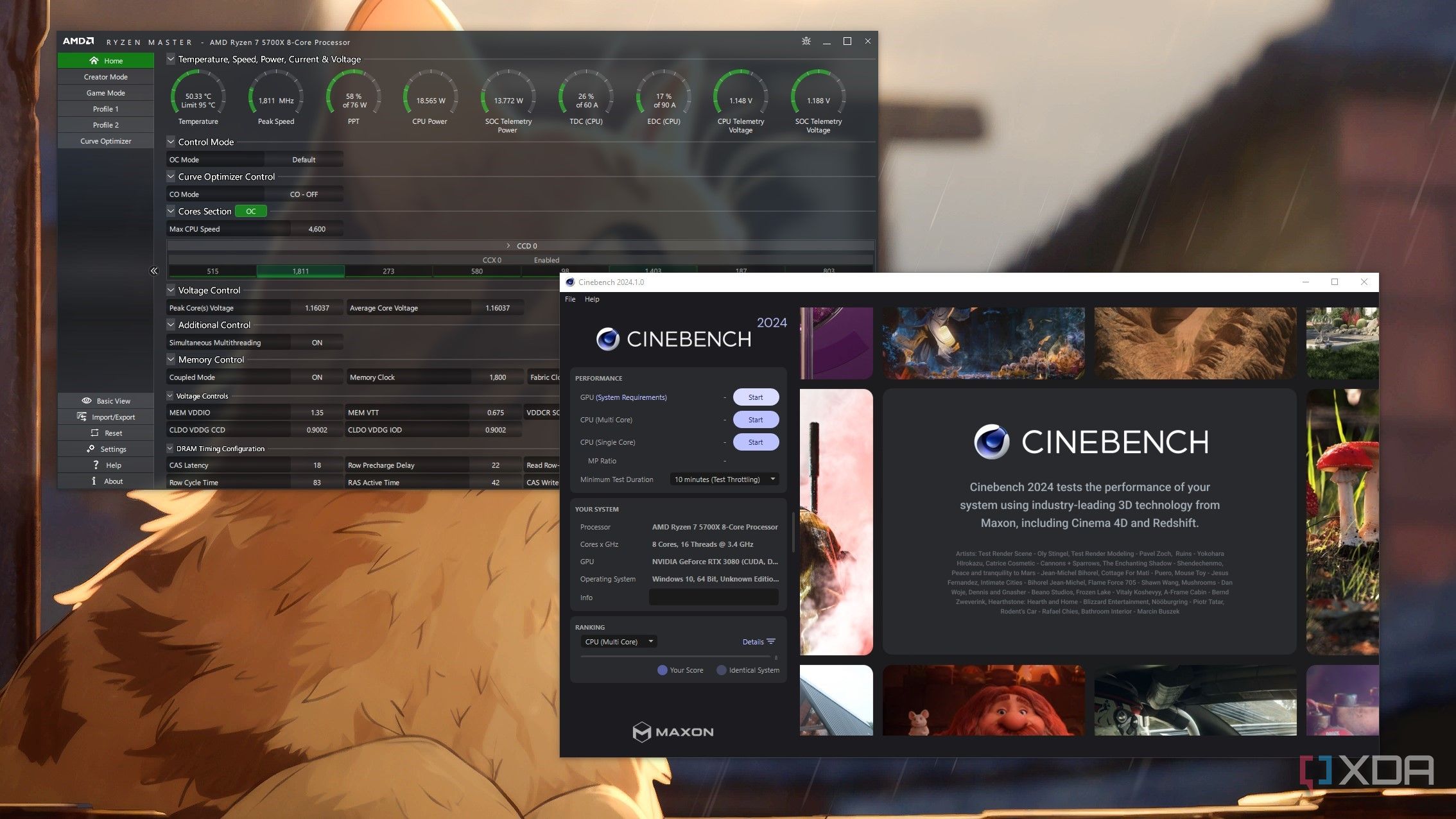
Task: Collapse sidebar with double-chevron arrow
Action: pyautogui.click(x=154, y=271)
